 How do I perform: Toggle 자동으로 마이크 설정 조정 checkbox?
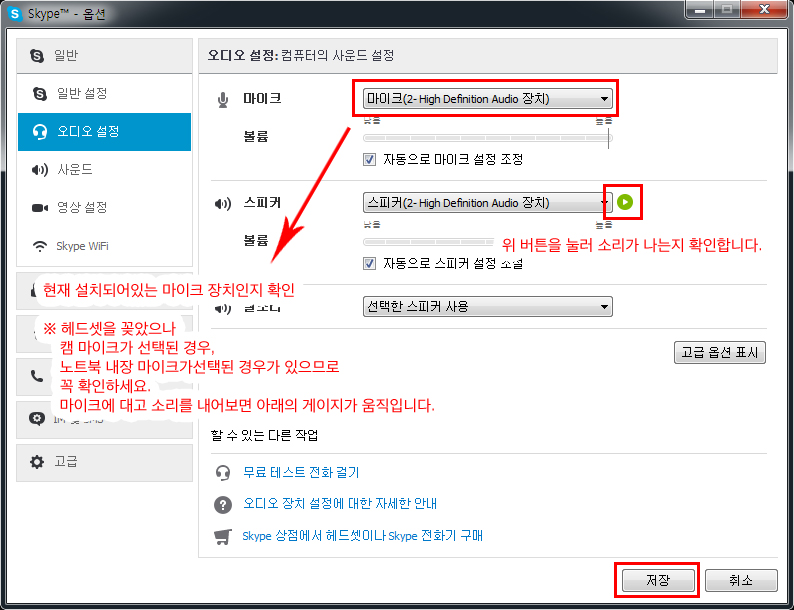point(370,159)
